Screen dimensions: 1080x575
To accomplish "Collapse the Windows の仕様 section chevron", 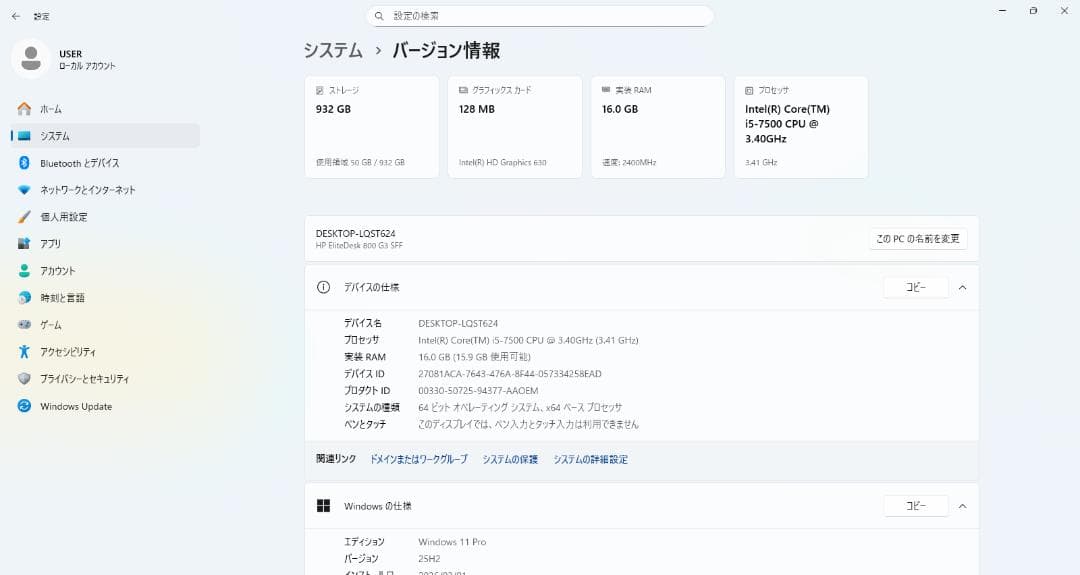I will click(x=962, y=506).
